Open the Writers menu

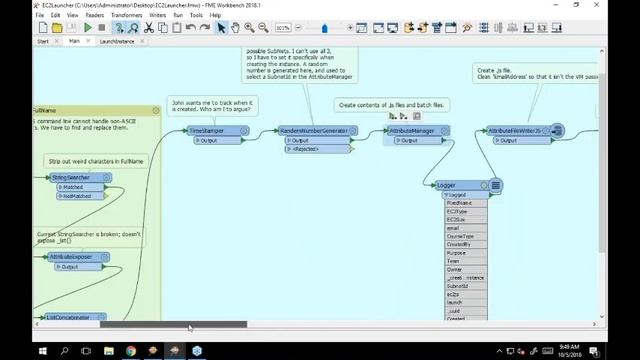coord(158,15)
